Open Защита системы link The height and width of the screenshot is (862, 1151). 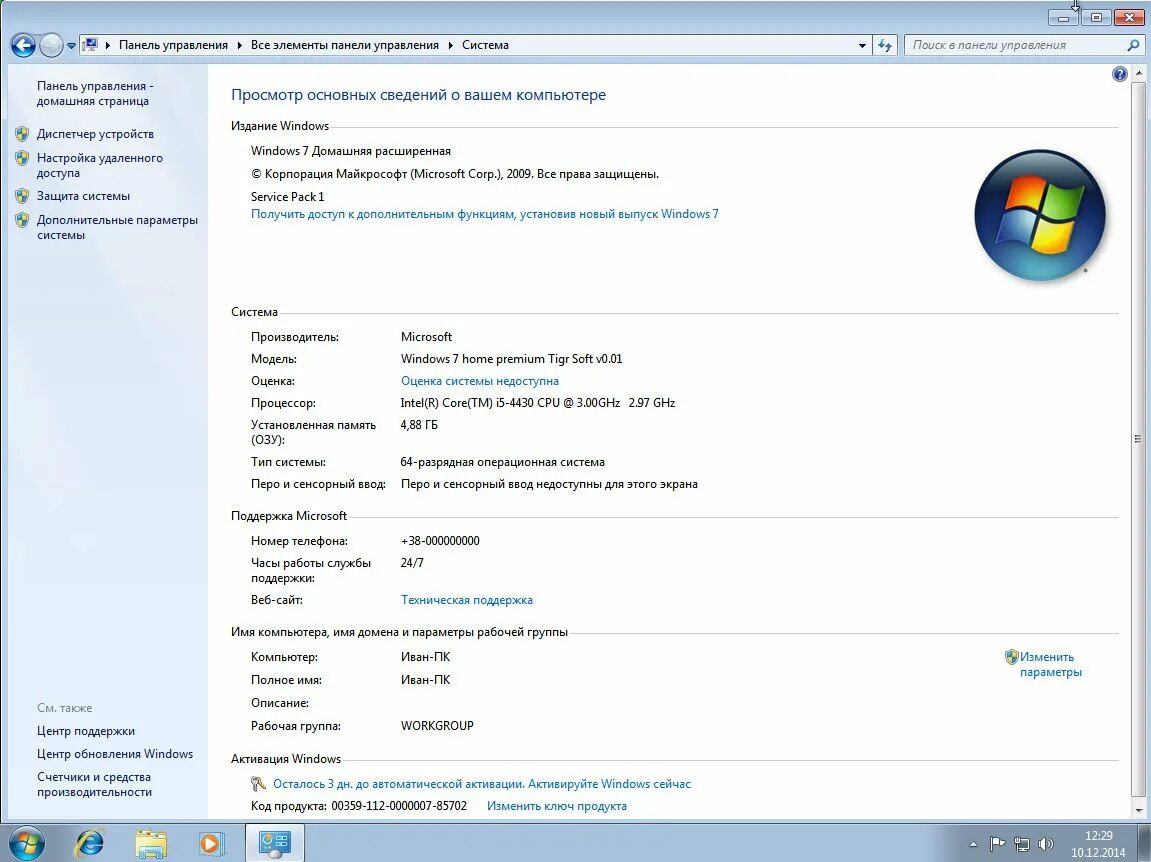tap(83, 196)
